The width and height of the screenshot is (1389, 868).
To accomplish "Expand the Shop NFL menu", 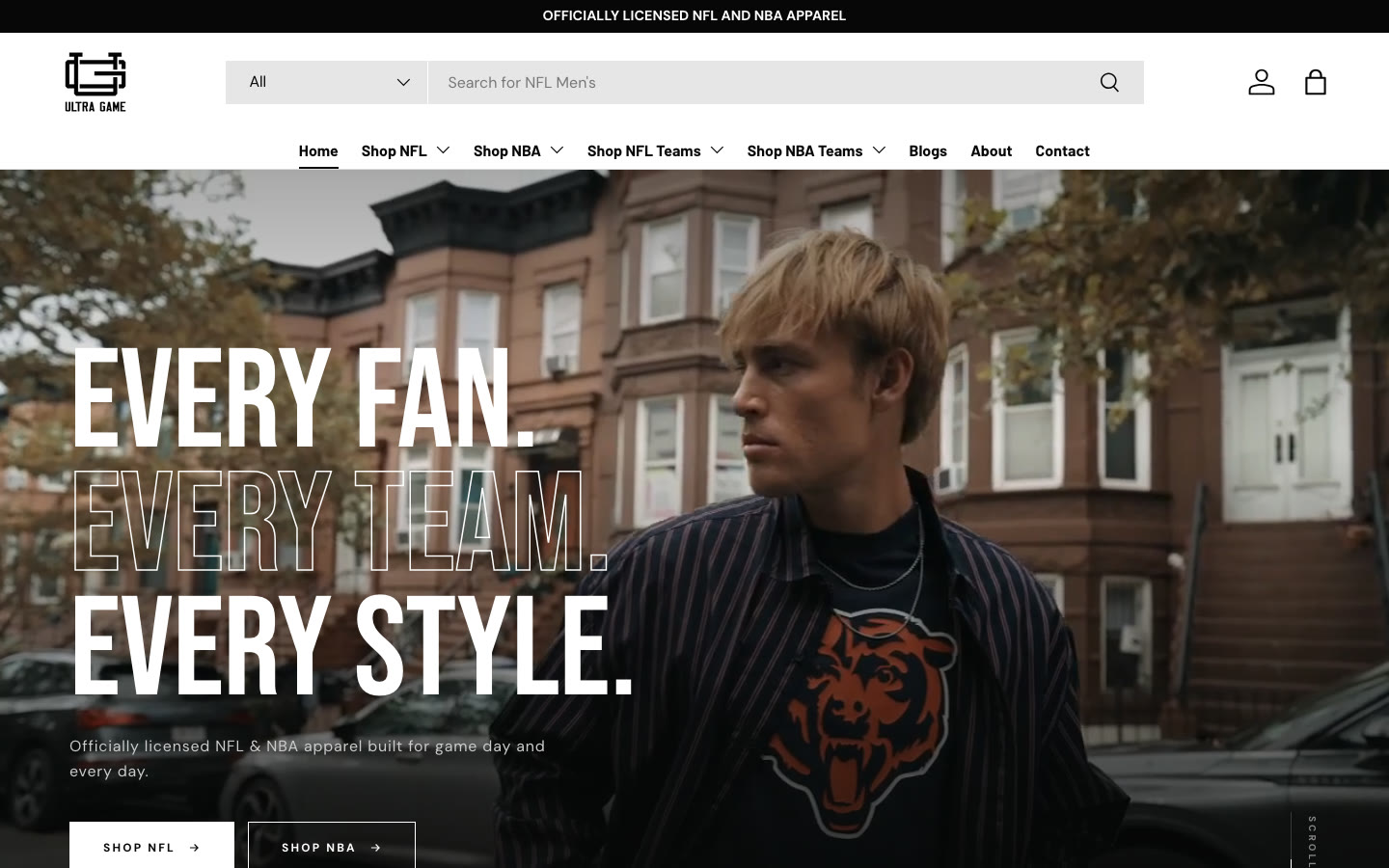I will tap(405, 150).
